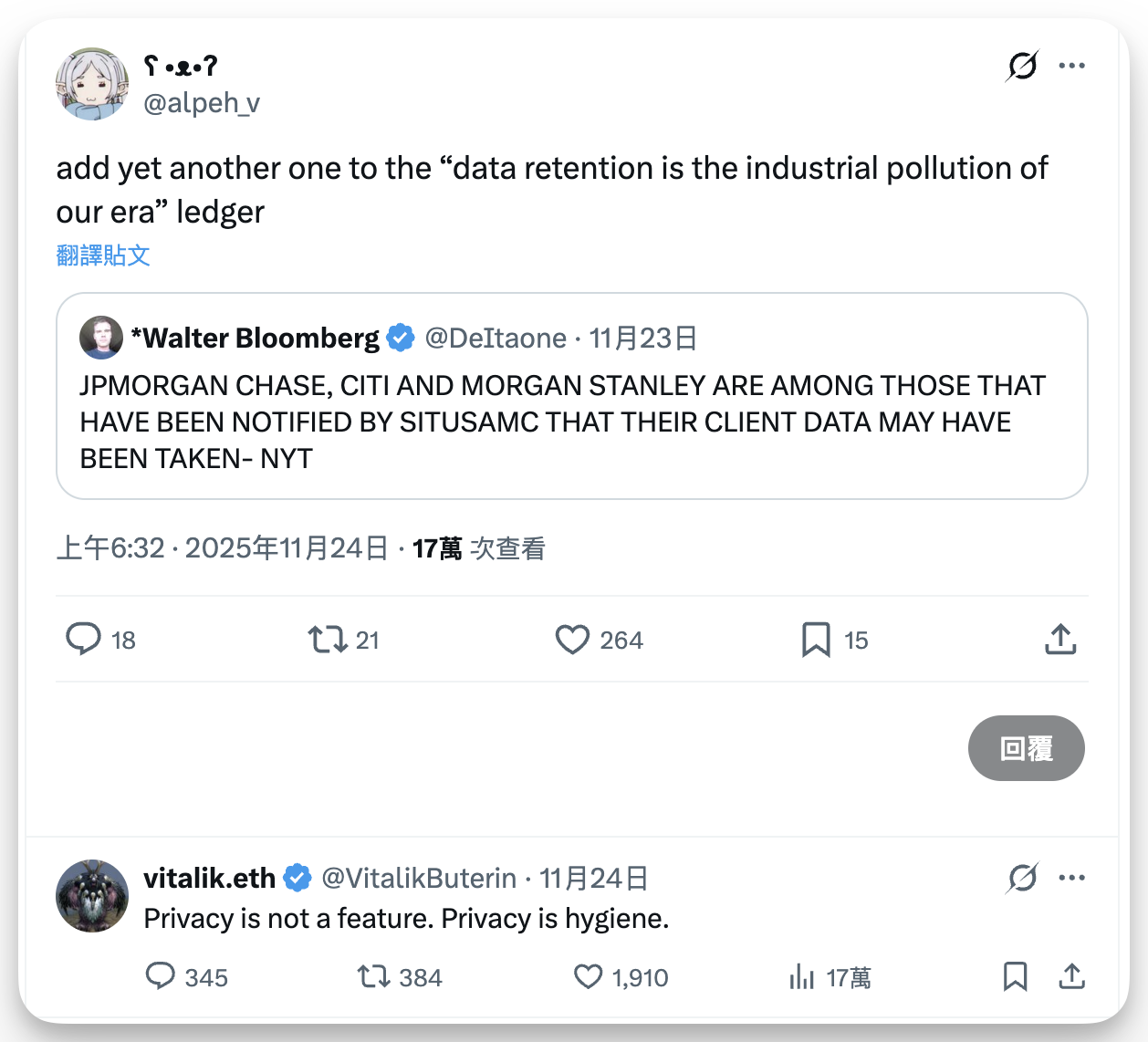Reply to the main post via comment icon
Viewport: 1148px width, 1042px height.
84,639
